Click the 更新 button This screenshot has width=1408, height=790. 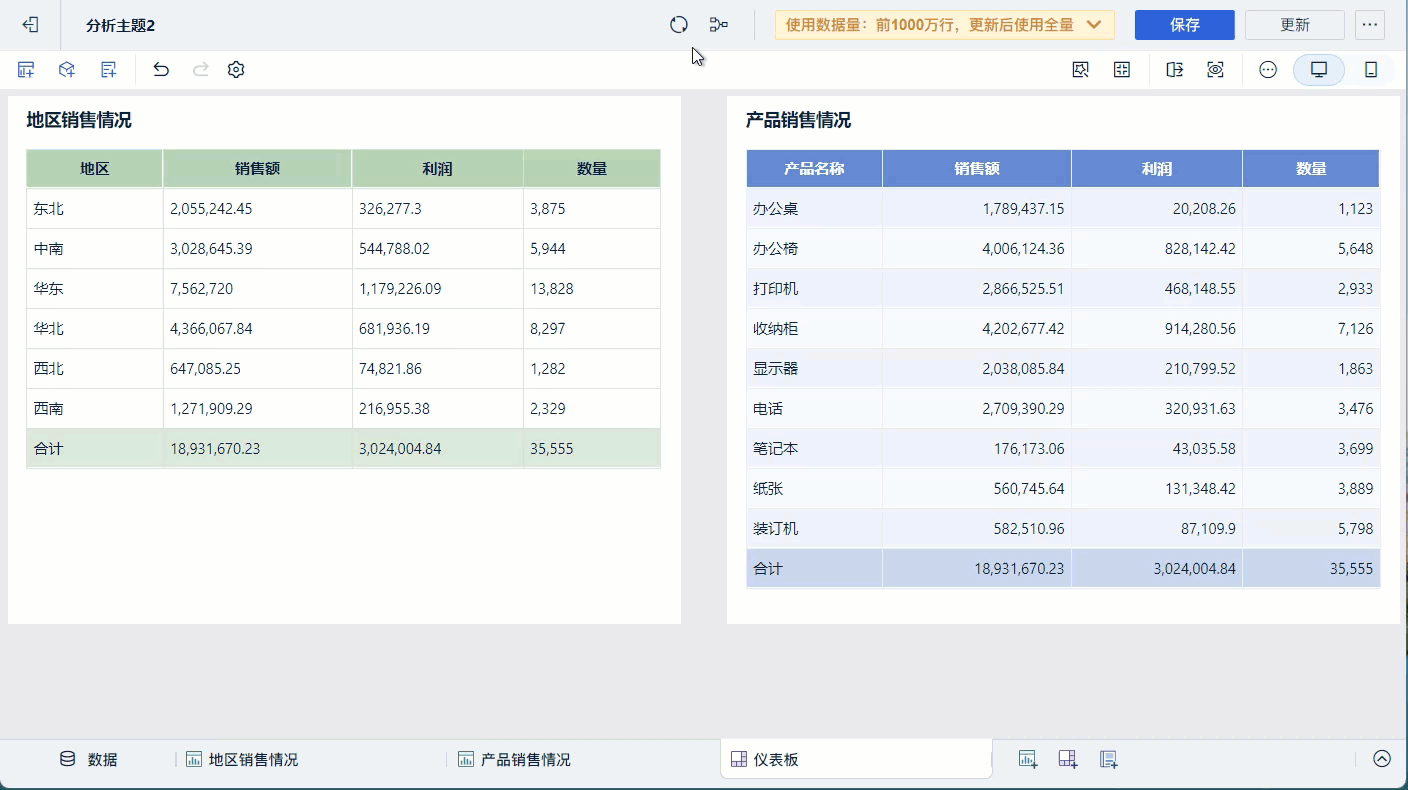coord(1295,25)
